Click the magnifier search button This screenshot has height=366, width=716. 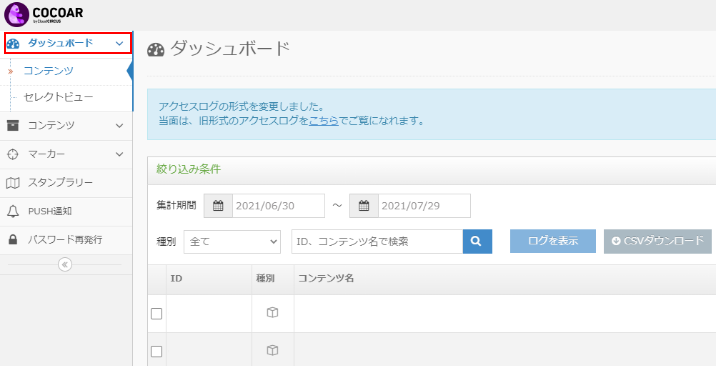(x=477, y=241)
